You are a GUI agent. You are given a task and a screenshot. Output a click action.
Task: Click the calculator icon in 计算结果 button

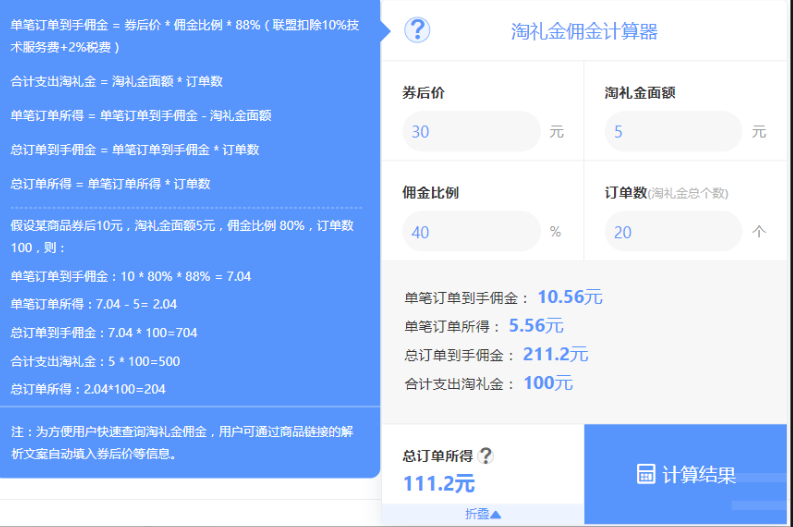(646, 474)
